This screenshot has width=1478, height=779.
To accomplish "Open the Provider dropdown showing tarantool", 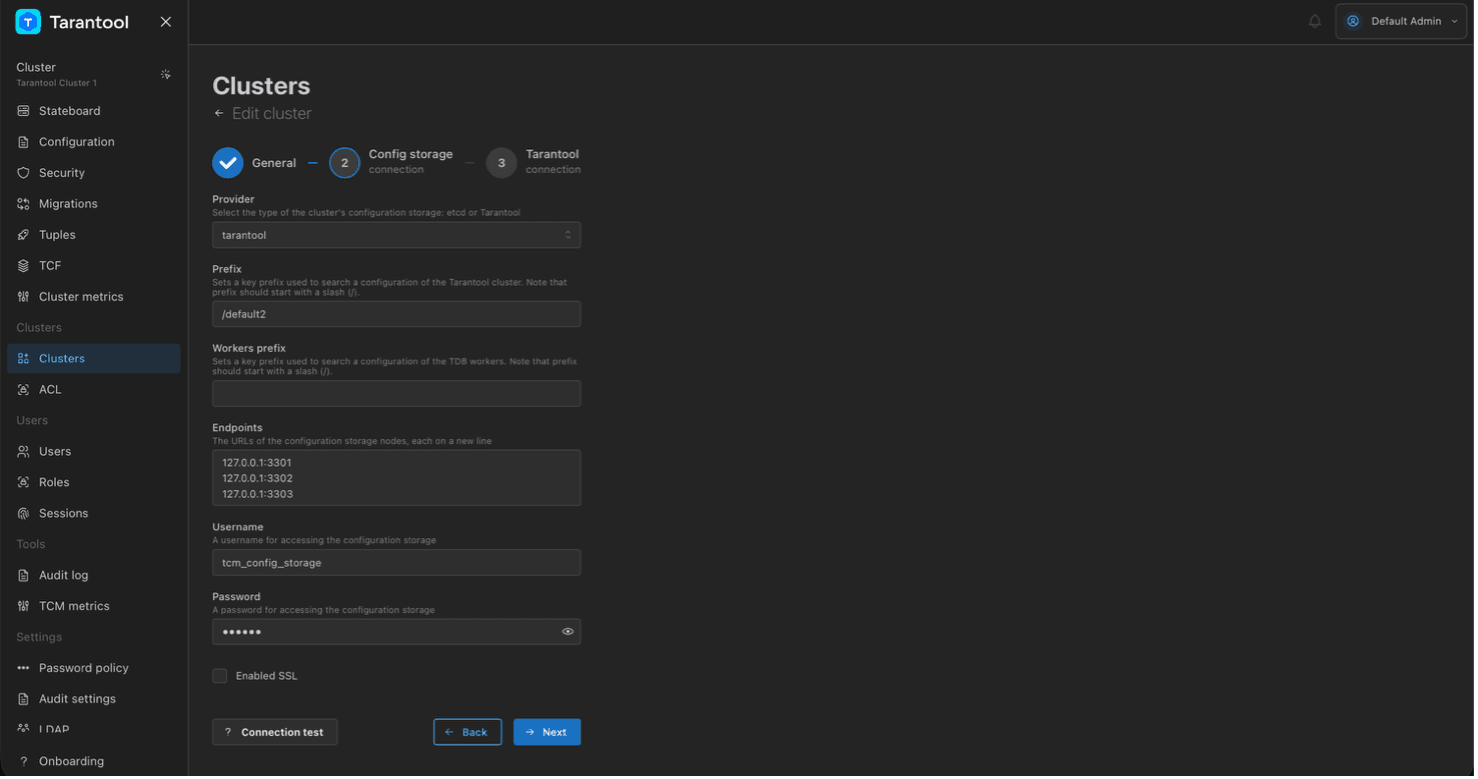I will click(x=396, y=235).
